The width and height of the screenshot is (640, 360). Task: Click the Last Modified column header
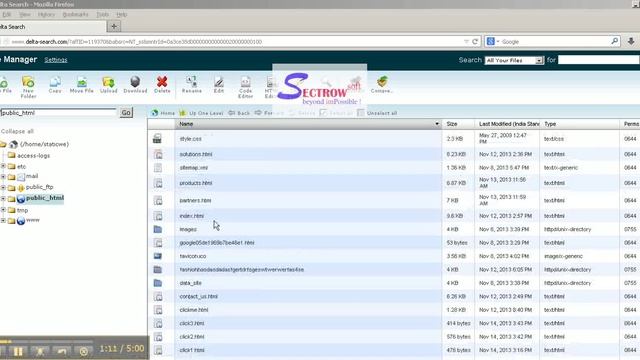click(507, 124)
